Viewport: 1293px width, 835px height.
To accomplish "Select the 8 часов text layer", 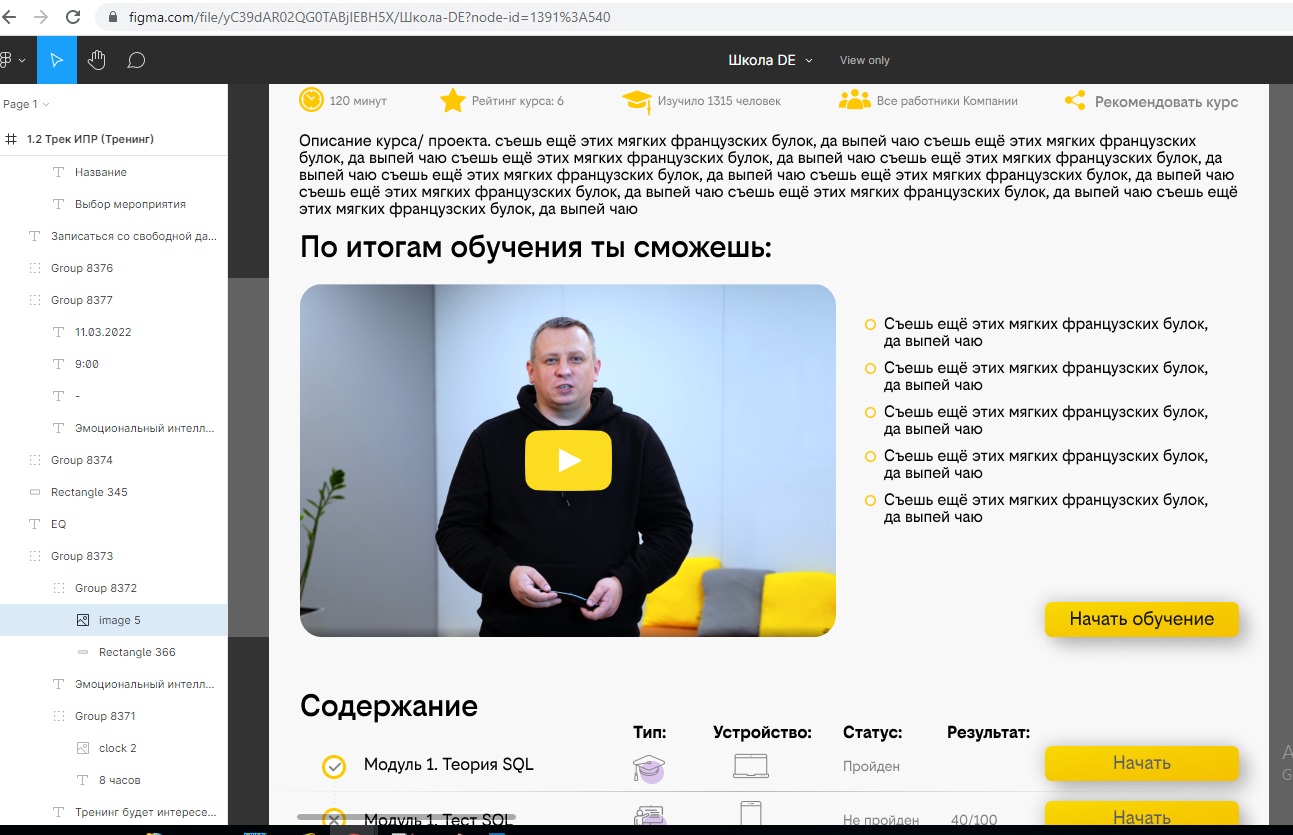I will [x=120, y=780].
